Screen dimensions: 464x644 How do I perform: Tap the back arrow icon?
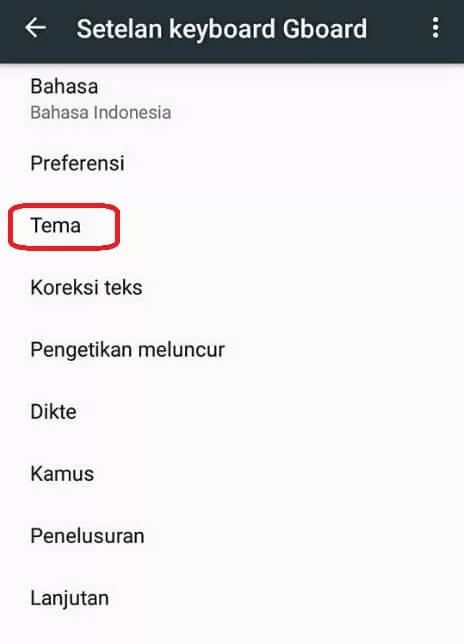[x=35, y=28]
